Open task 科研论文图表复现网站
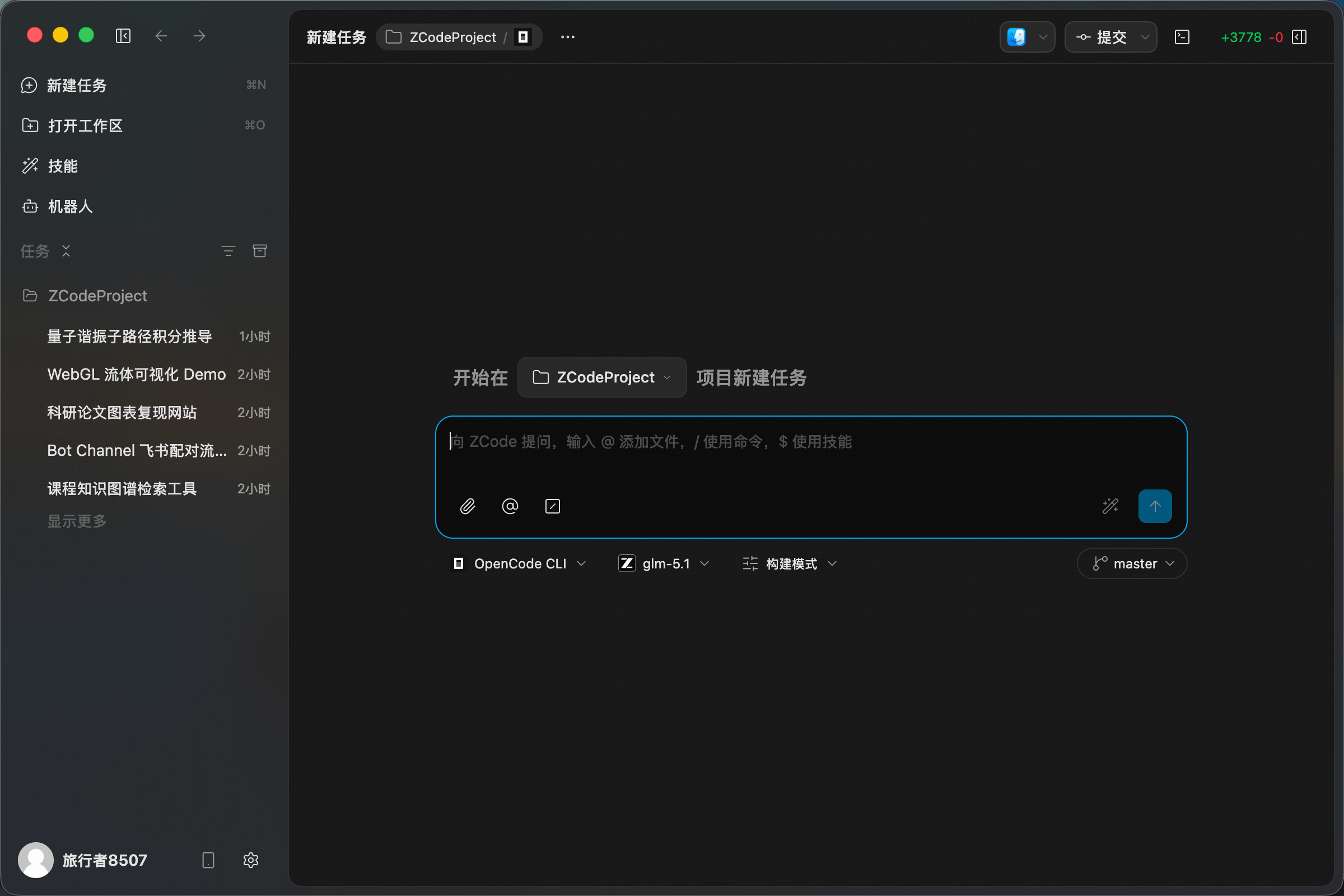This screenshot has height=896, width=1344. pos(122,413)
